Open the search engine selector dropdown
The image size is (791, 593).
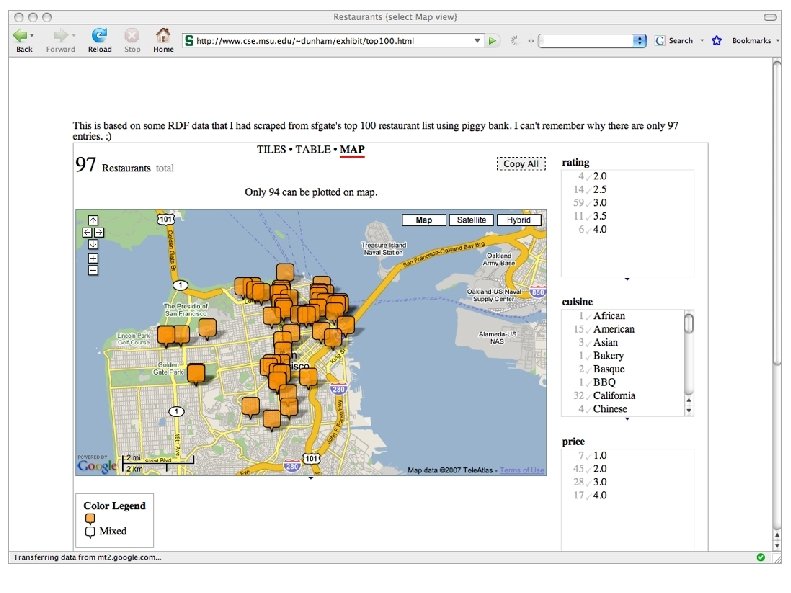[x=639, y=41]
